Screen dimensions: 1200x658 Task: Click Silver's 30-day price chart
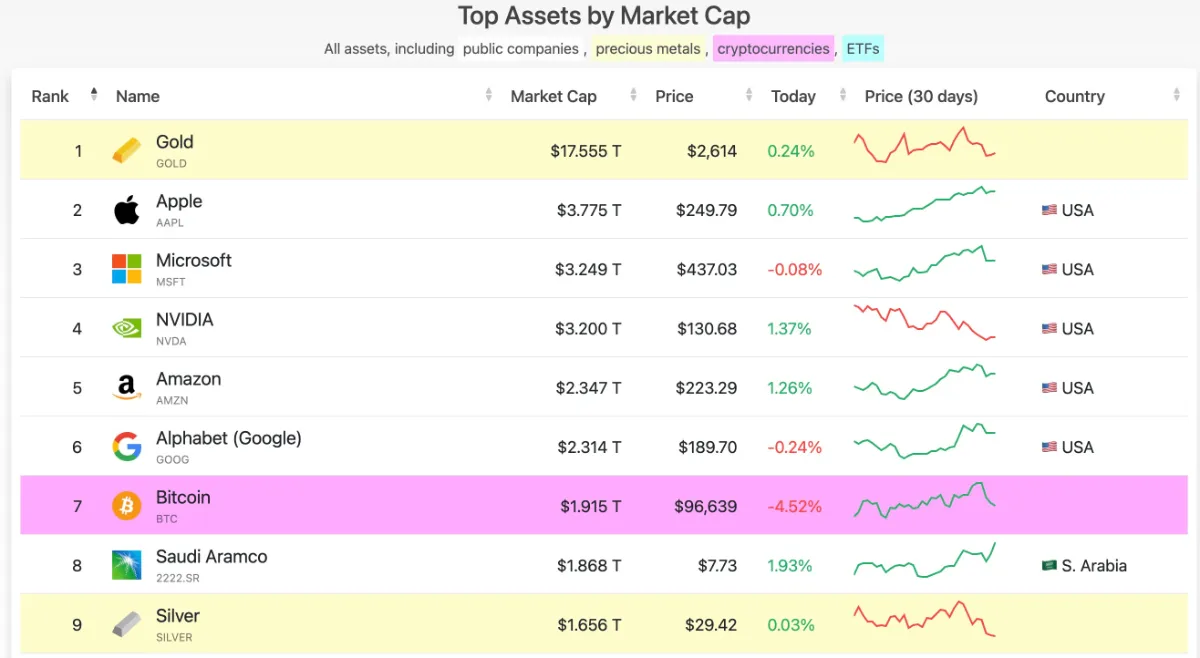(924, 618)
